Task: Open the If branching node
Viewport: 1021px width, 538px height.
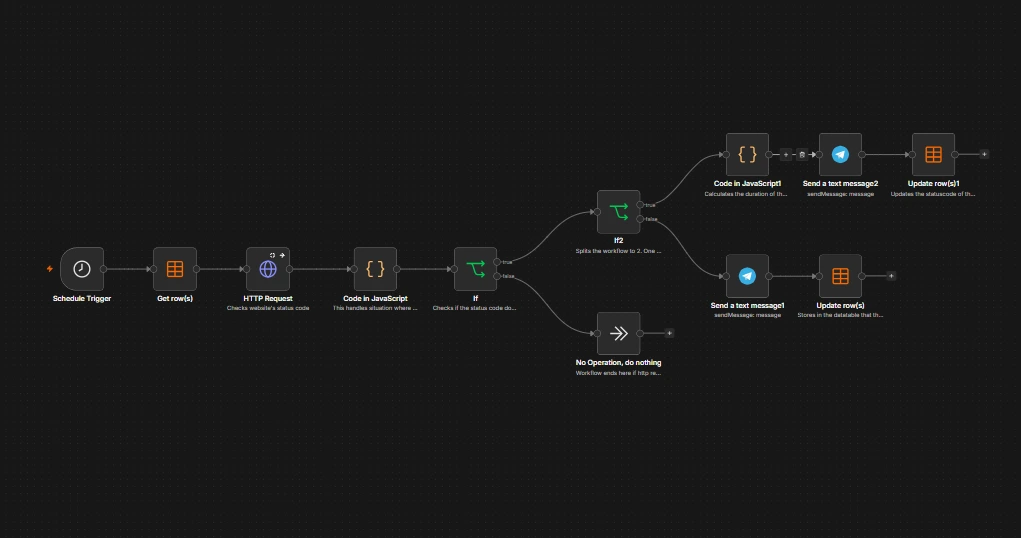Action: pos(475,269)
